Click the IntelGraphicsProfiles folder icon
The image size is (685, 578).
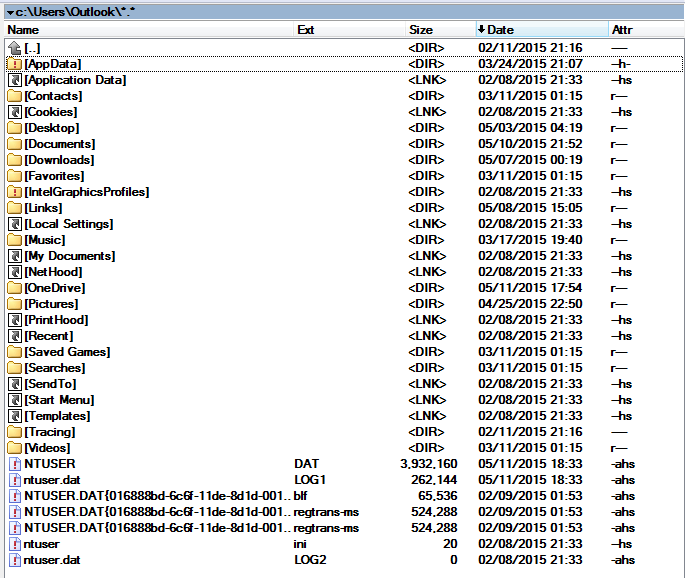tap(14, 192)
